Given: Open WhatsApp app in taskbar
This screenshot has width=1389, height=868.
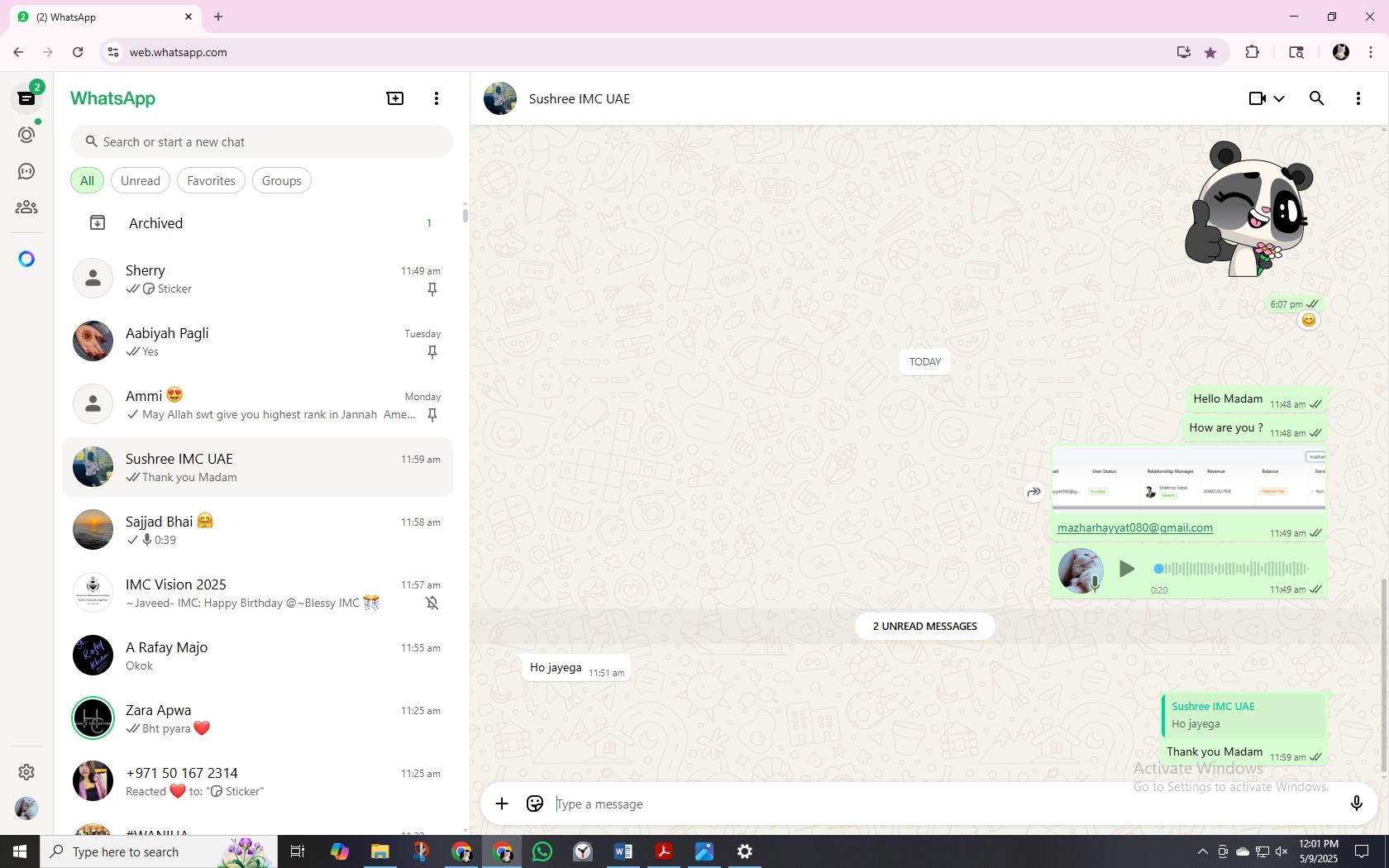Looking at the screenshot, I should click(x=542, y=851).
